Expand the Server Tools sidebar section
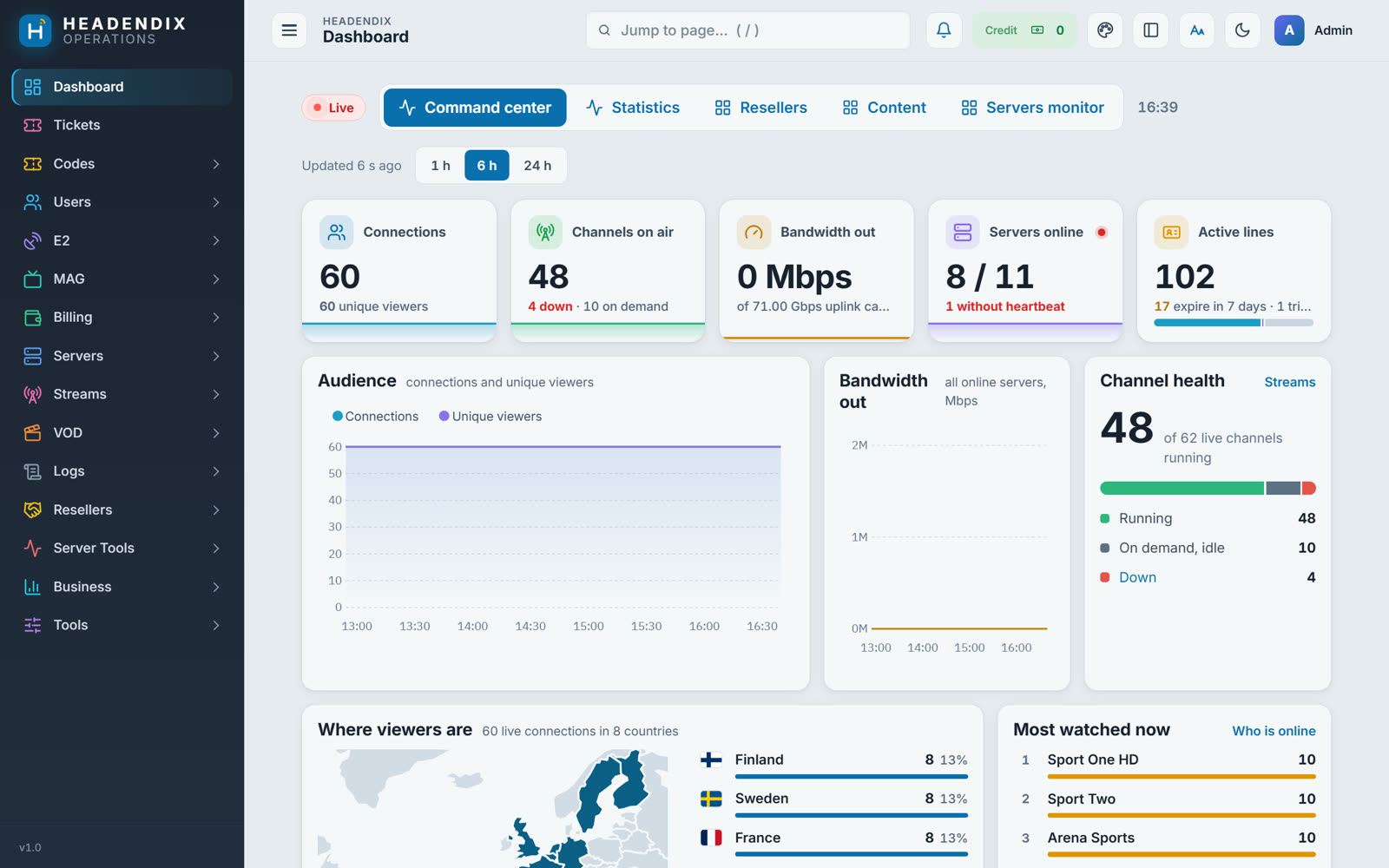The height and width of the screenshot is (868, 1389). [x=122, y=549]
